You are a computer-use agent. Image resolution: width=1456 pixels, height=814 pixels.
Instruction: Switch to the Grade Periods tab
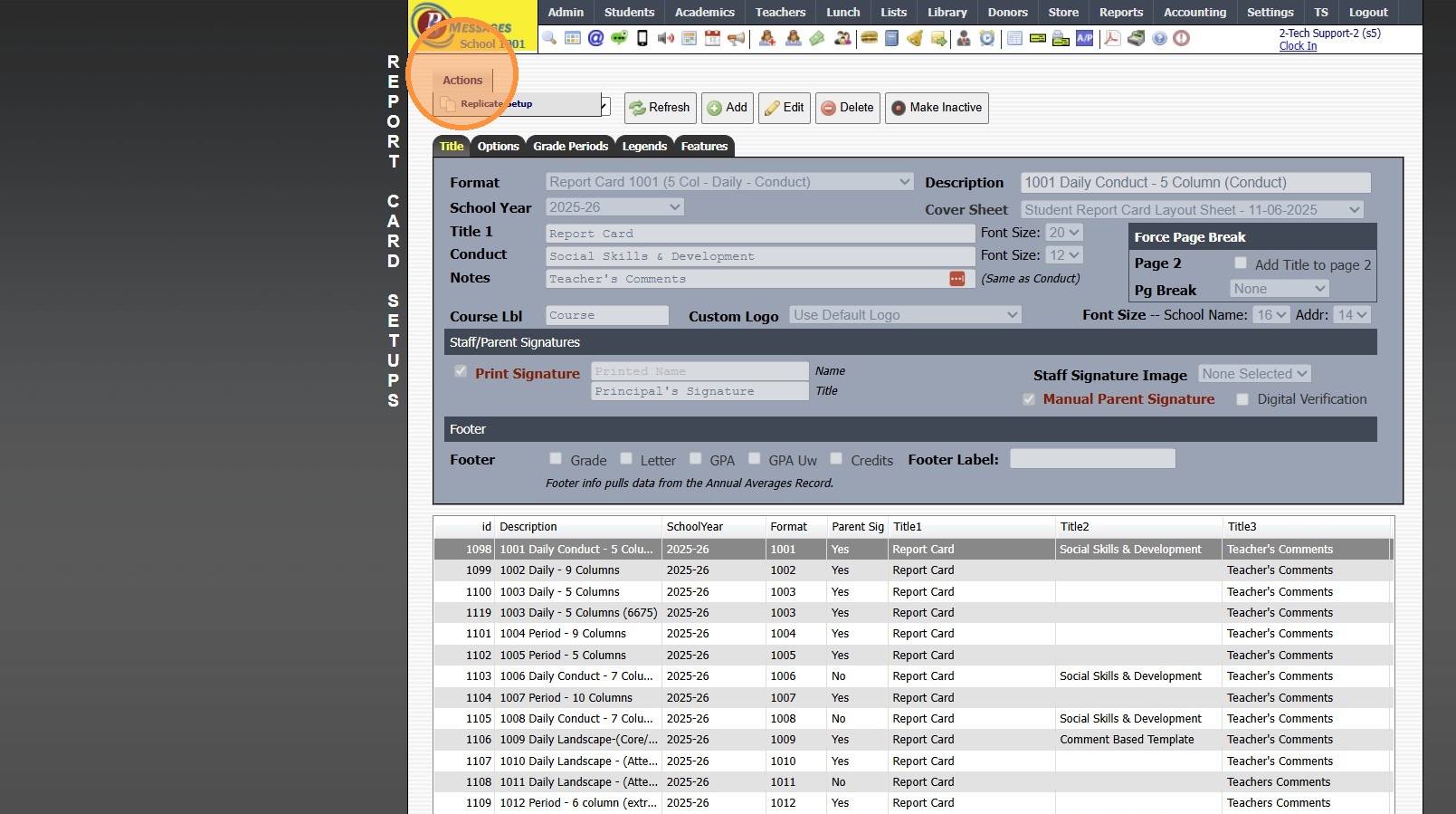570,146
